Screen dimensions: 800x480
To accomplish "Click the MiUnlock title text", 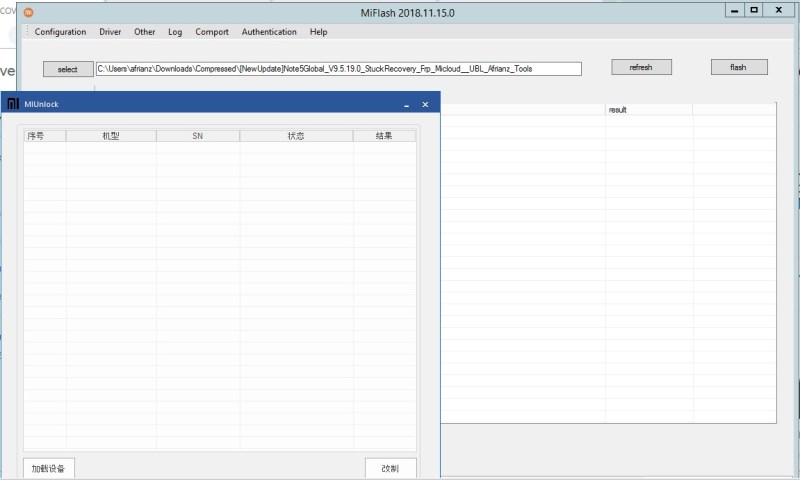I will tap(41, 104).
